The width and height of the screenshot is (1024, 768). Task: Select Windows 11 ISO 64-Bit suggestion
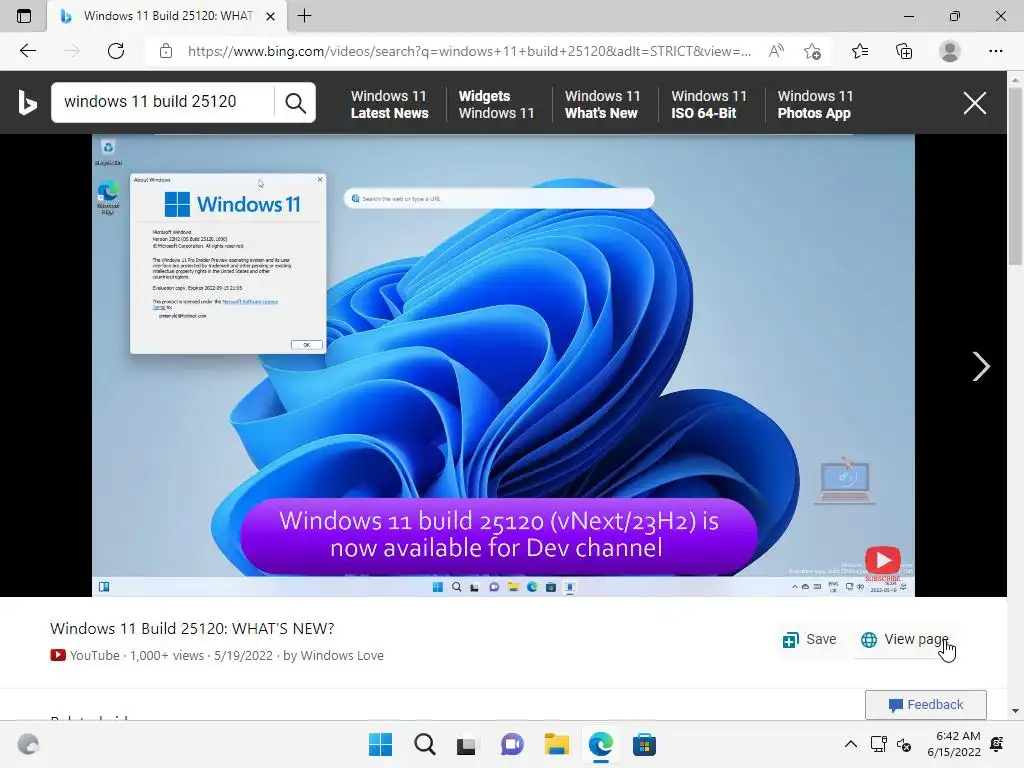pos(709,104)
